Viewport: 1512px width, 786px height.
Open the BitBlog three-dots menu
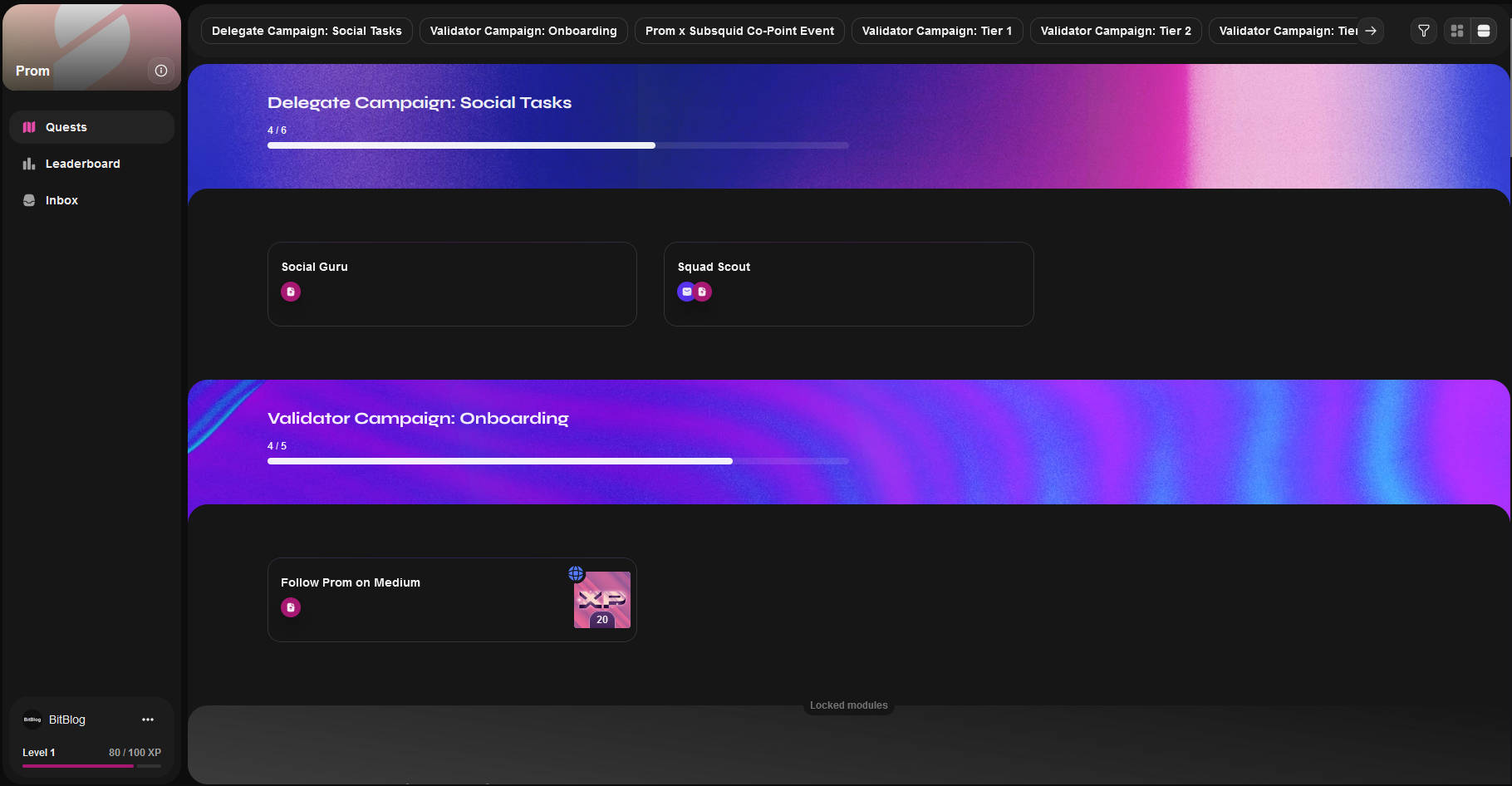pyautogui.click(x=148, y=720)
